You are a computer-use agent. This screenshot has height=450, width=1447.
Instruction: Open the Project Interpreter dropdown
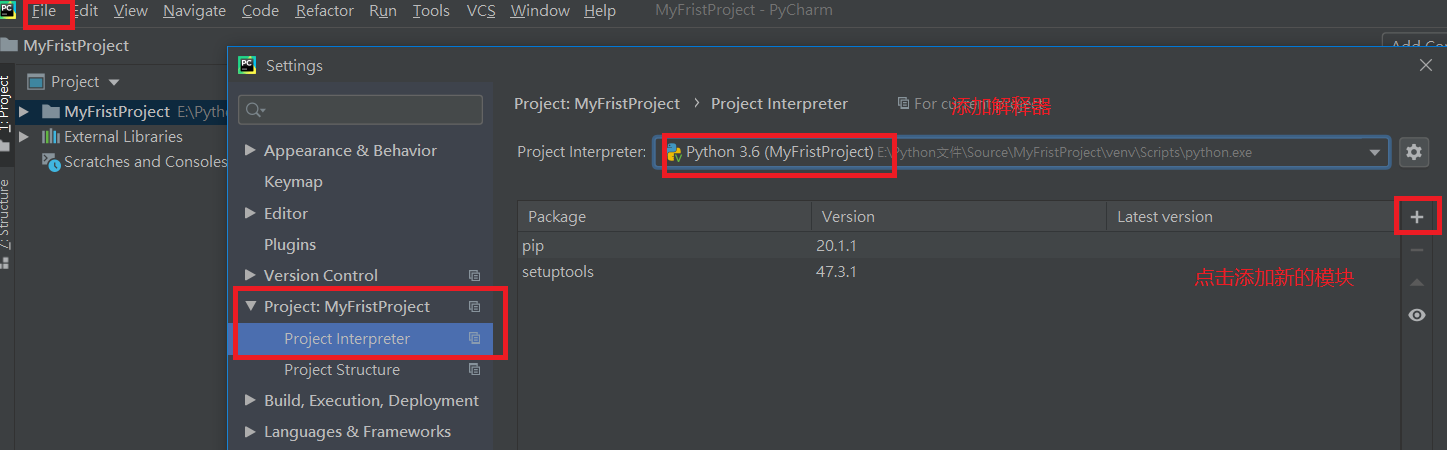pos(1375,152)
